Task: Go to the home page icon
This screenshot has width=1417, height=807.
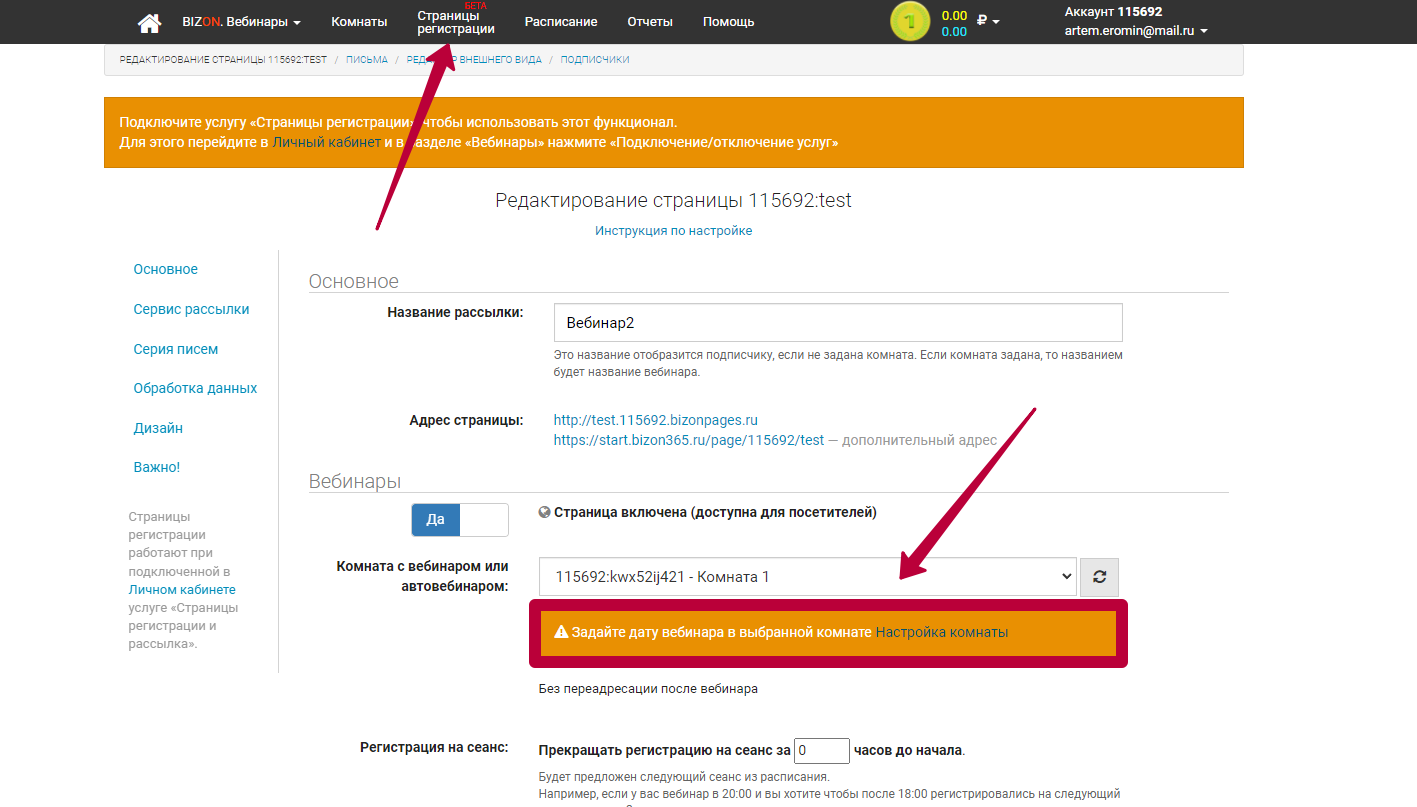Action: tap(149, 22)
